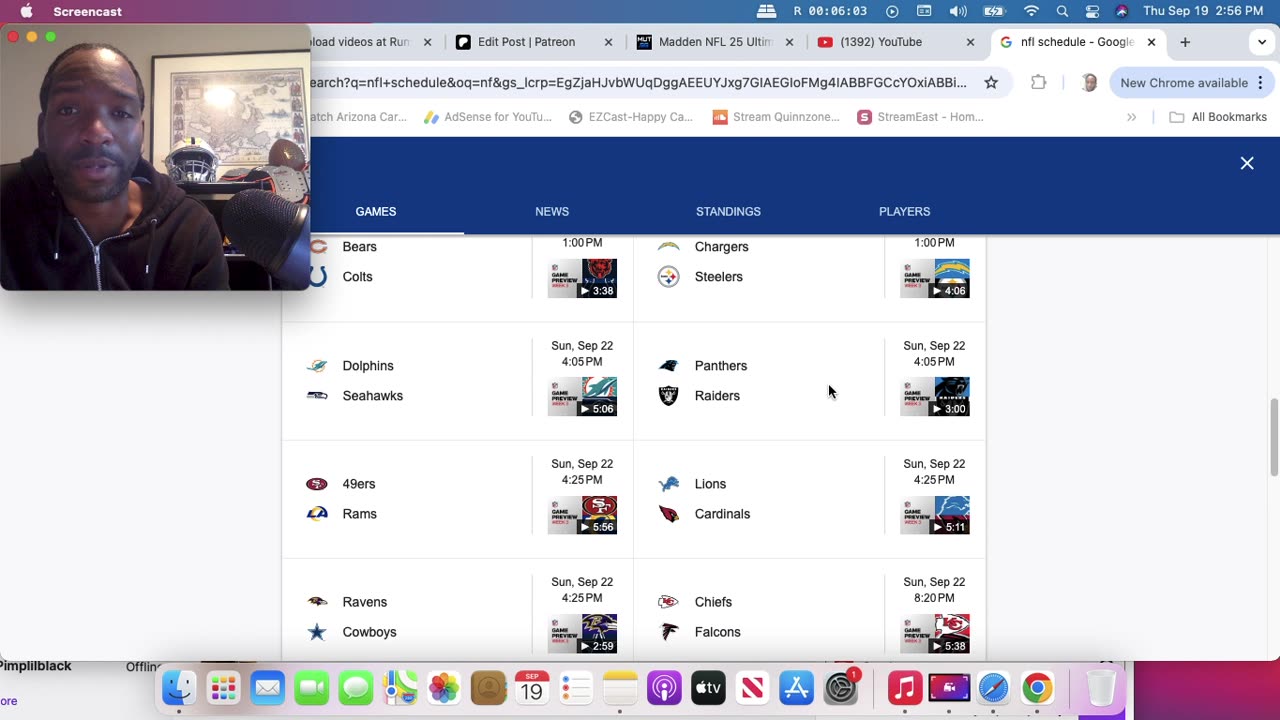Open Messages in the dock
The height and width of the screenshot is (720, 1280).
point(356,688)
